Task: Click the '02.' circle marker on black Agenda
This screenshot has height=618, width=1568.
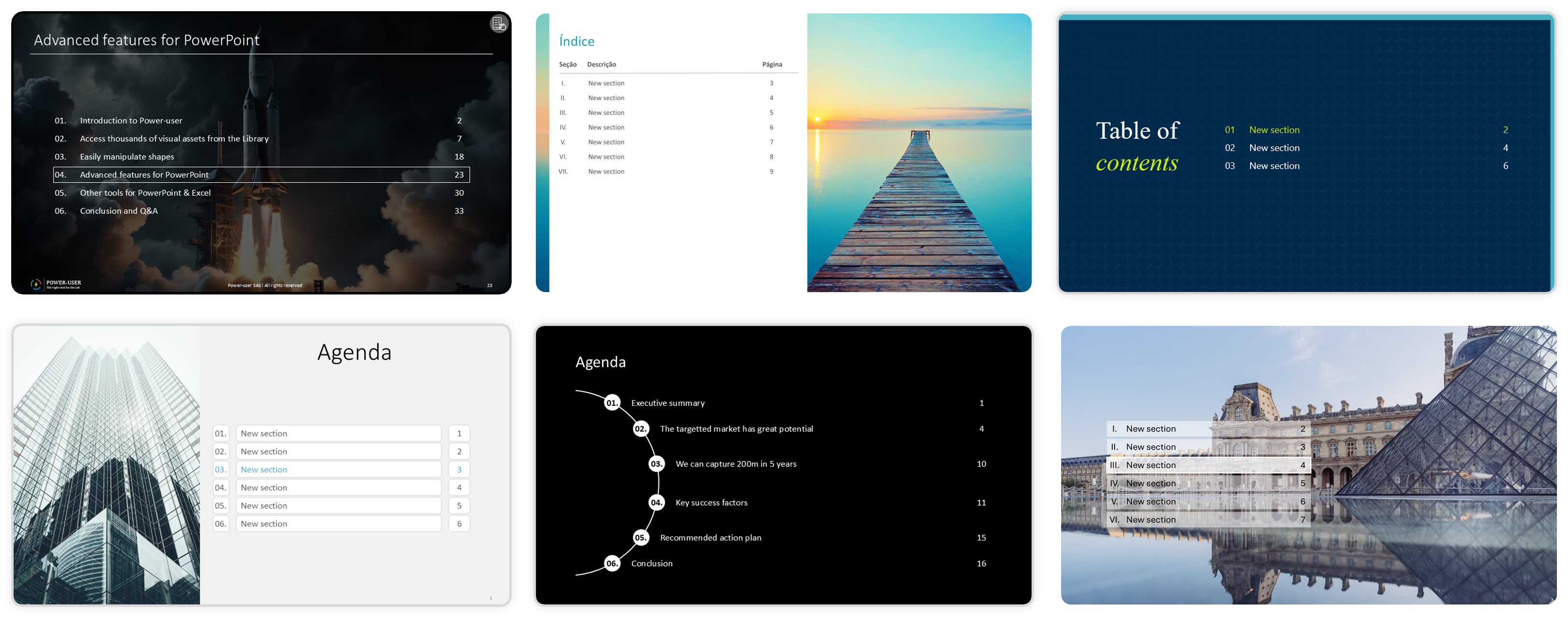Action: coord(641,429)
